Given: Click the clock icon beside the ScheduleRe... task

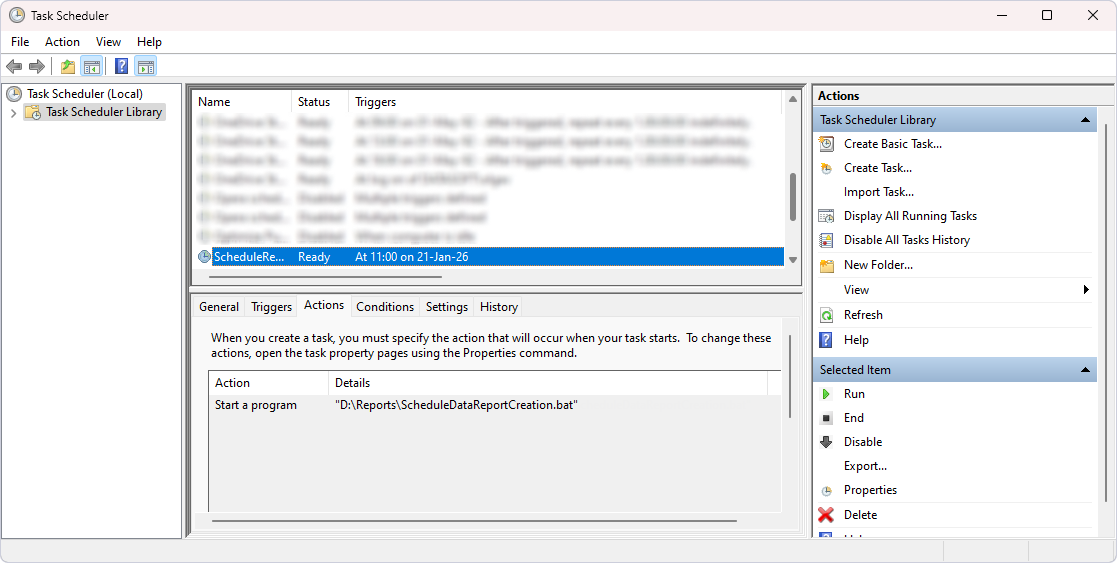Looking at the screenshot, I should (x=204, y=257).
